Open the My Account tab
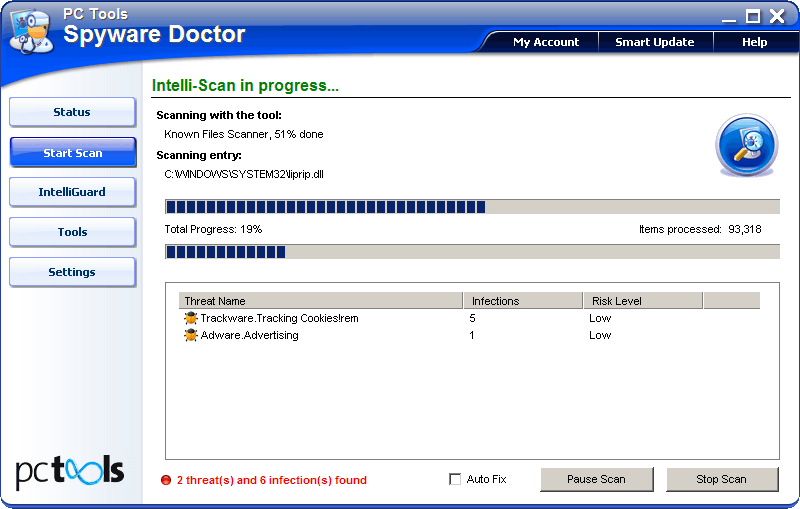Viewport: 800px width, 509px height. [x=546, y=42]
